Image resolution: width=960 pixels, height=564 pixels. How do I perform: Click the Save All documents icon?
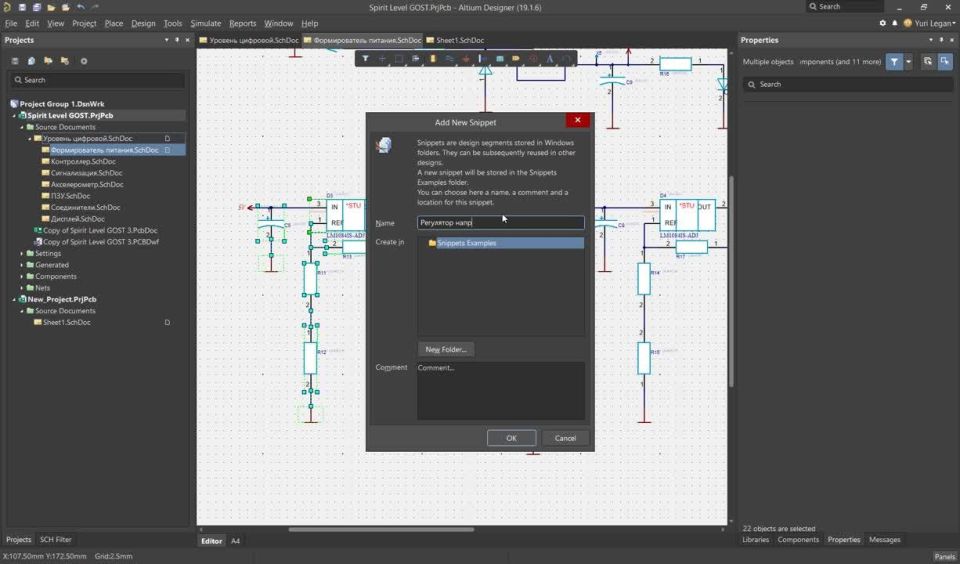click(37, 7)
